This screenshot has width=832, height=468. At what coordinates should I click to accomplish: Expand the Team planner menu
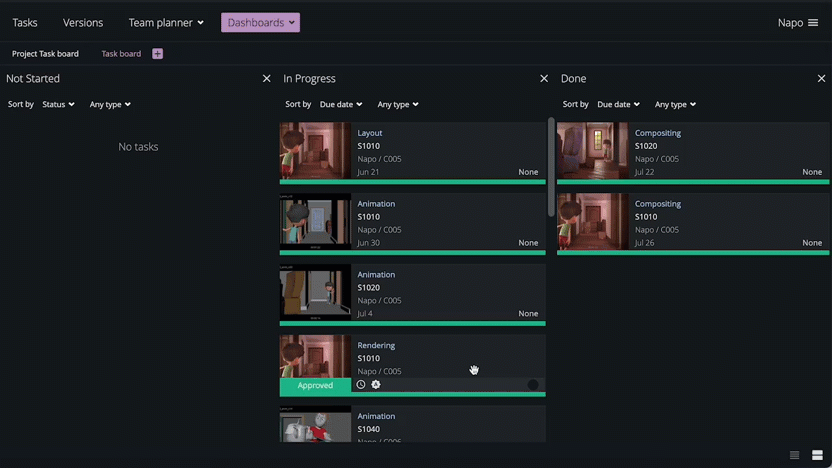tap(166, 23)
